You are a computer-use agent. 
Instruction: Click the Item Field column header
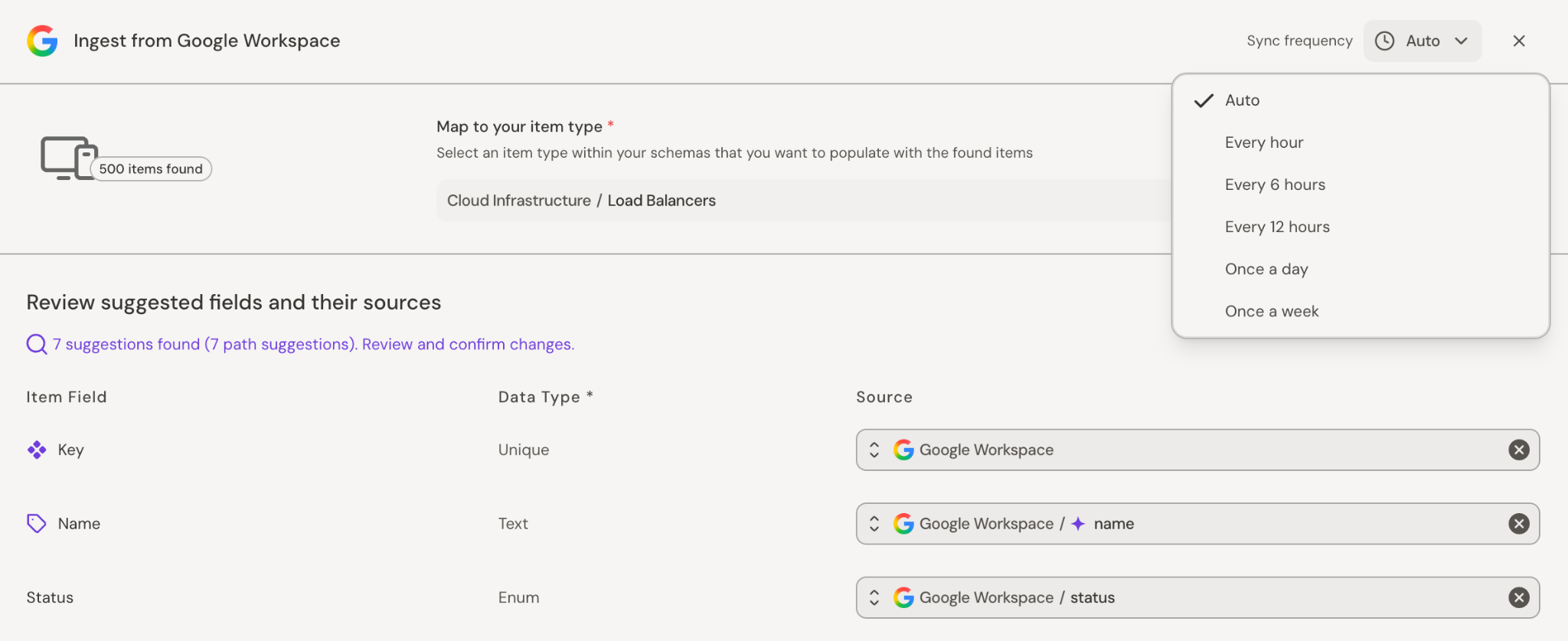click(x=67, y=397)
